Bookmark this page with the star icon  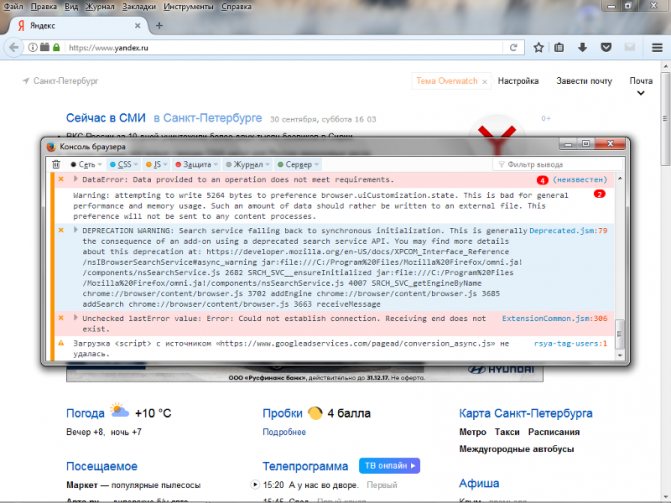538,48
